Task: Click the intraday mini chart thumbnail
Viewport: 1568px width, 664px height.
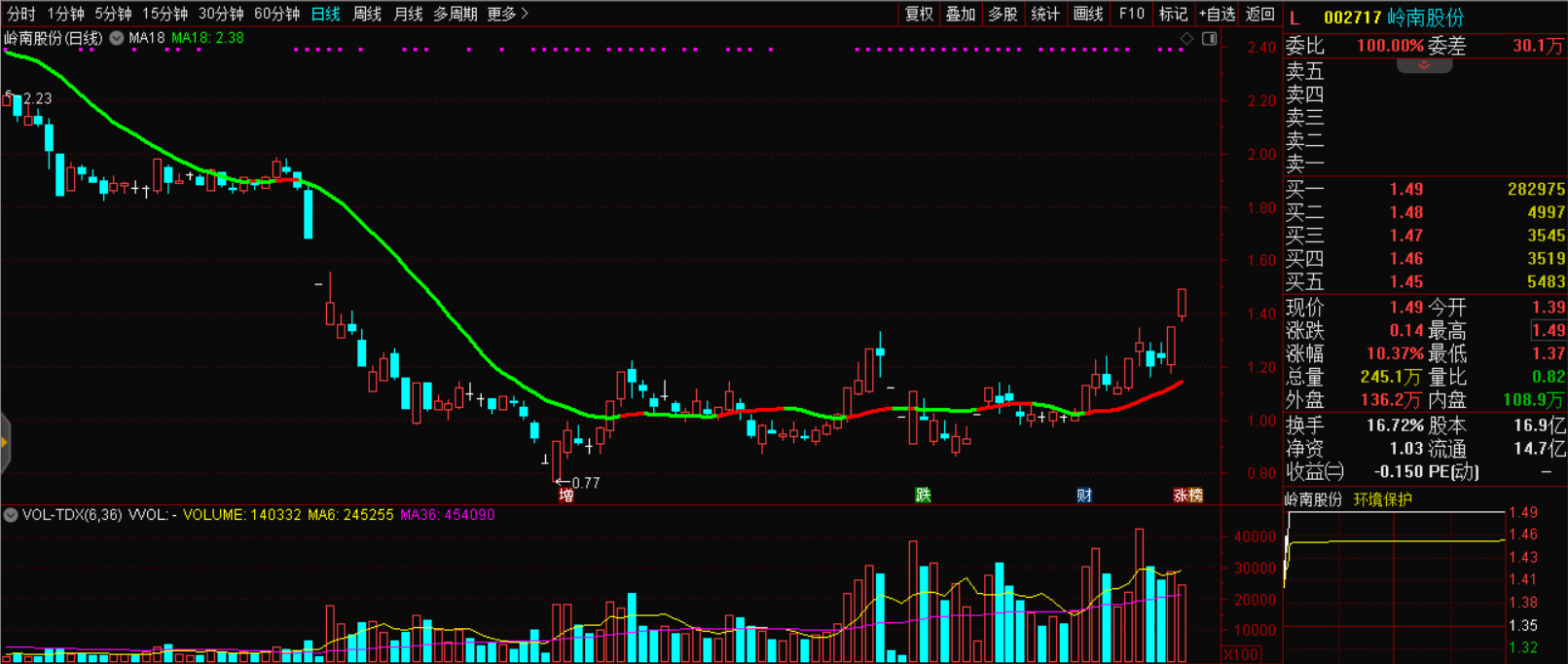Action: tap(1395, 584)
